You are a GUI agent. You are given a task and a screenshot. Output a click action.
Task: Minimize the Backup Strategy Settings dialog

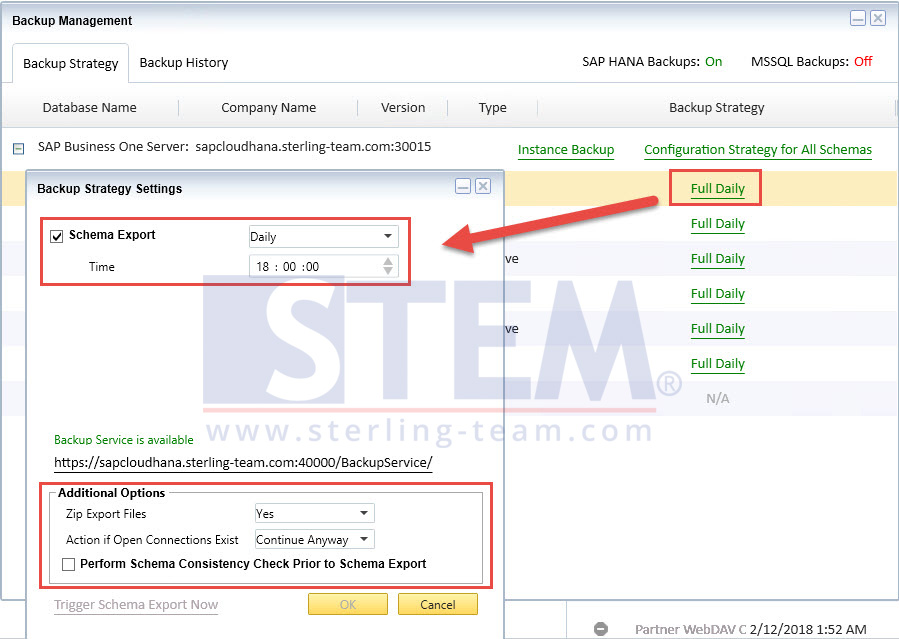click(x=463, y=186)
